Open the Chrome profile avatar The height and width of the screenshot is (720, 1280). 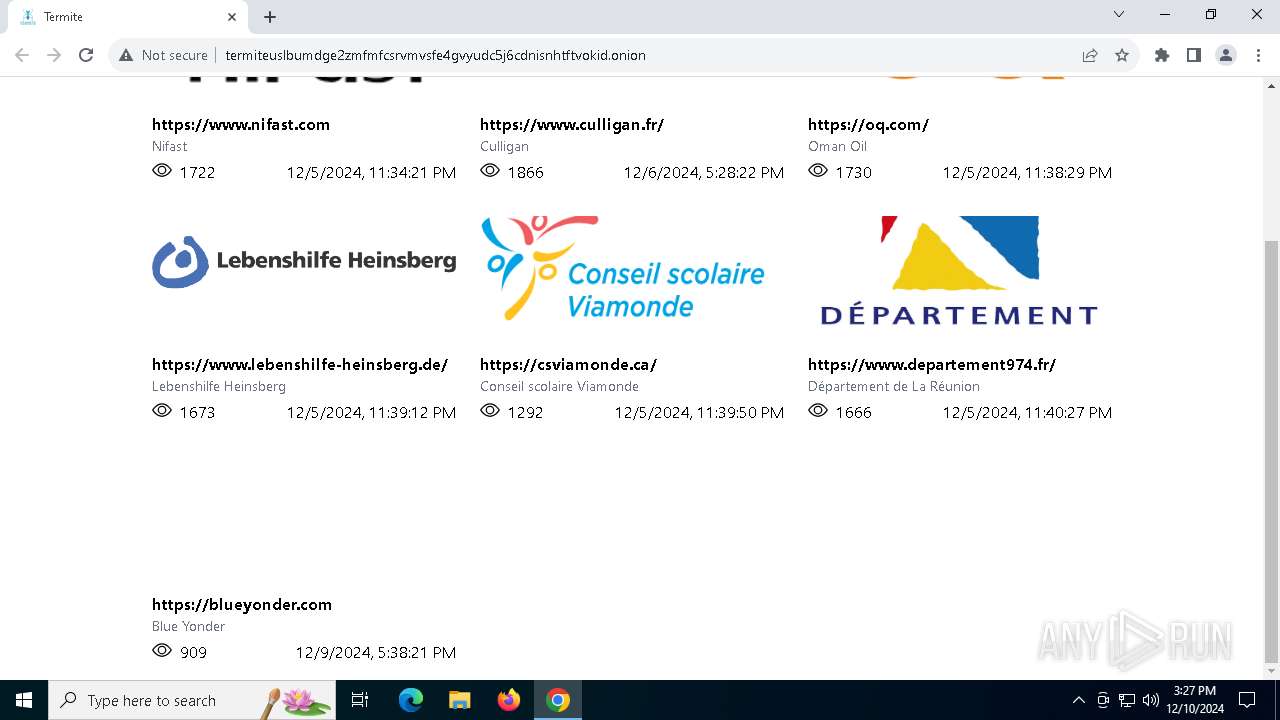tap(1226, 55)
